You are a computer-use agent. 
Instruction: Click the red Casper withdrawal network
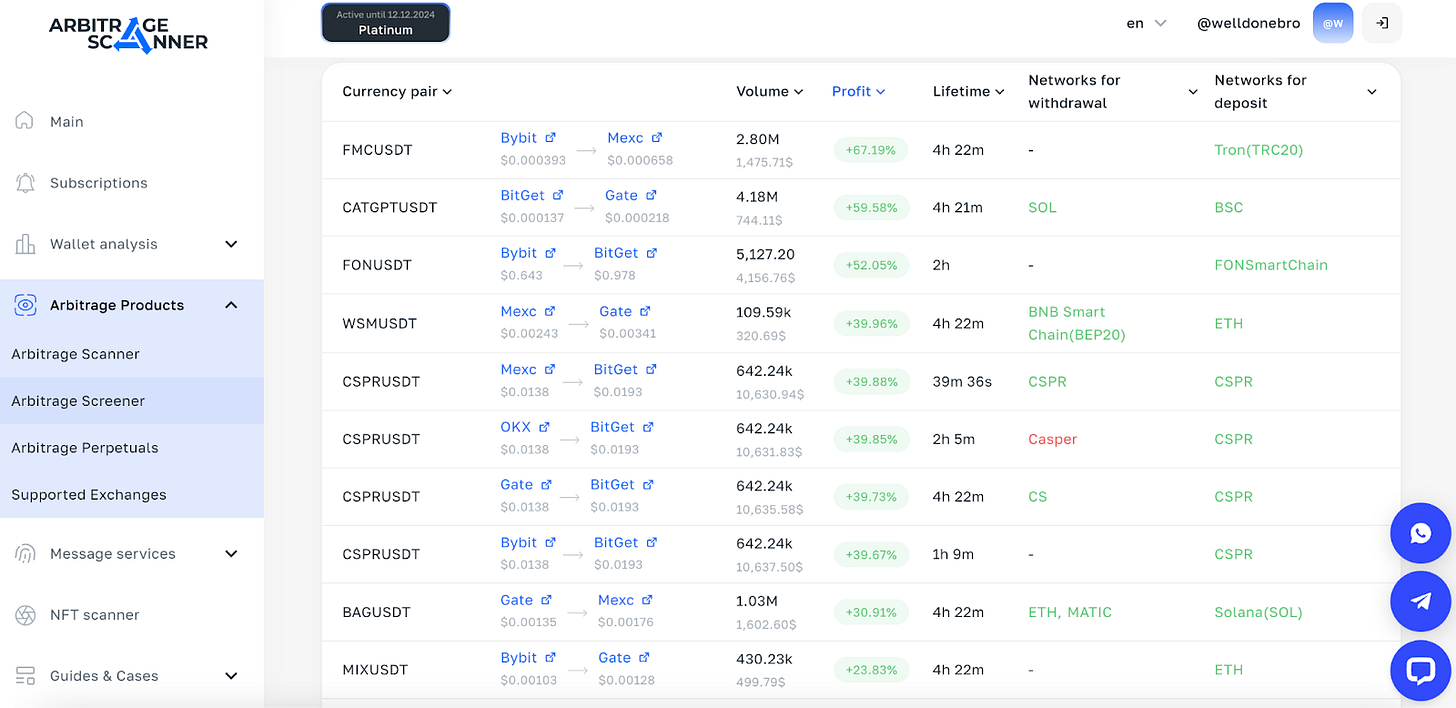pos(1052,439)
